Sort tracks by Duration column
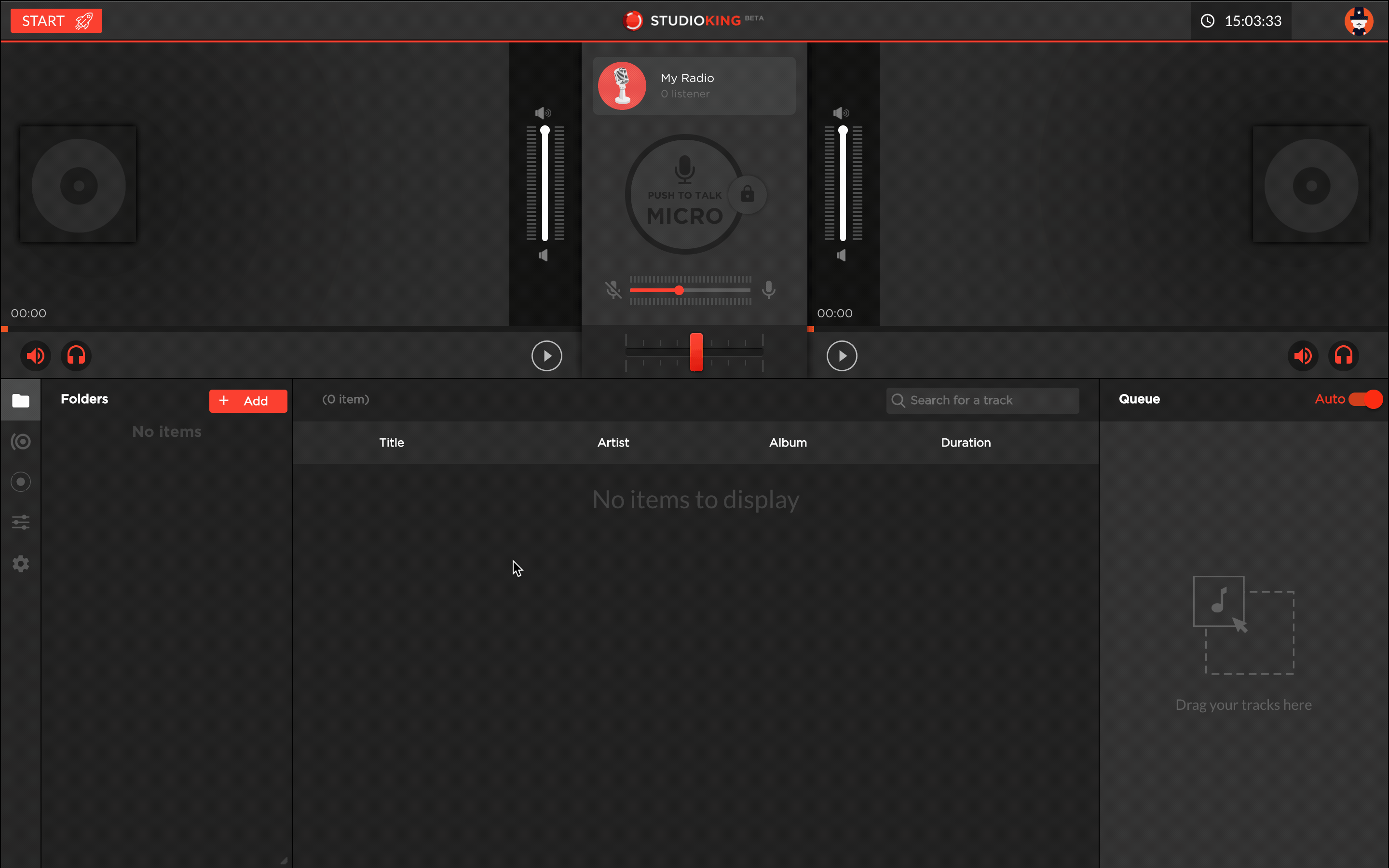Screen dimensions: 1389x868 966,443
